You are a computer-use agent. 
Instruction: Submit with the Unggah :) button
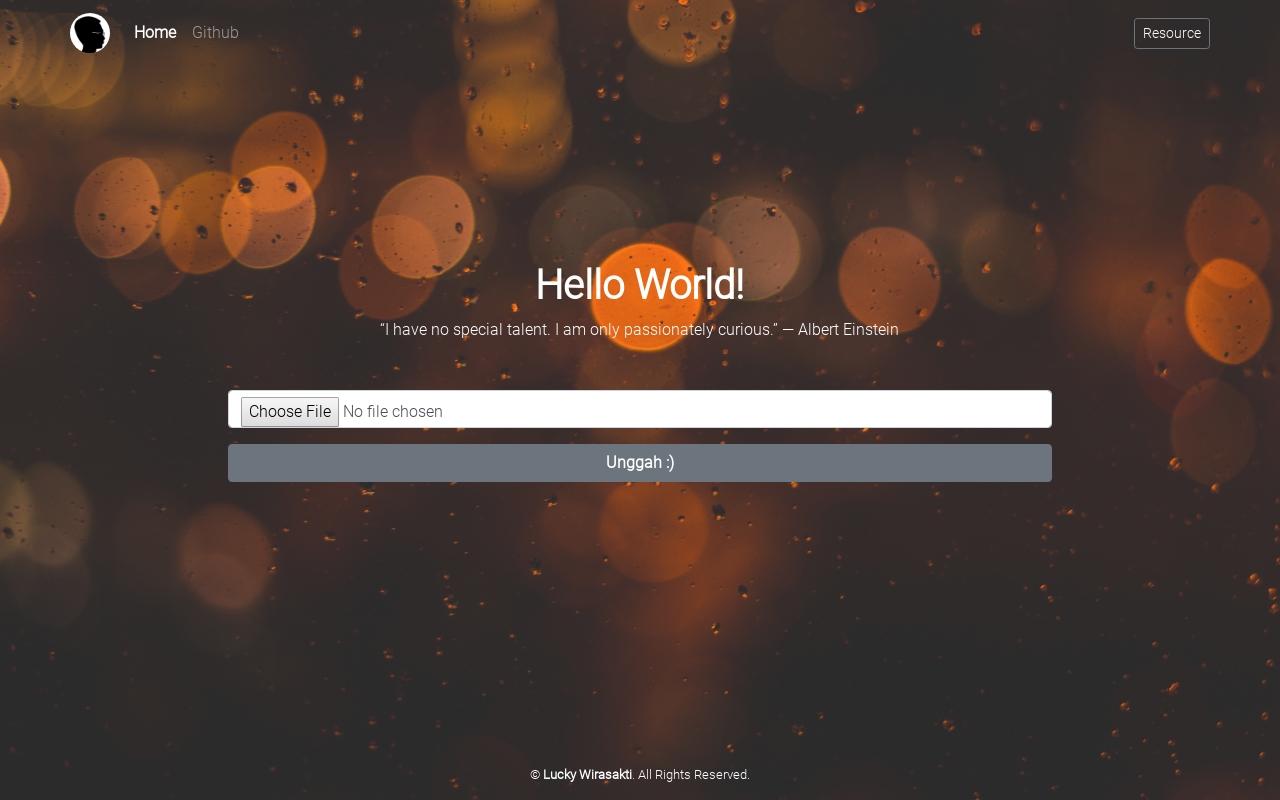click(640, 463)
